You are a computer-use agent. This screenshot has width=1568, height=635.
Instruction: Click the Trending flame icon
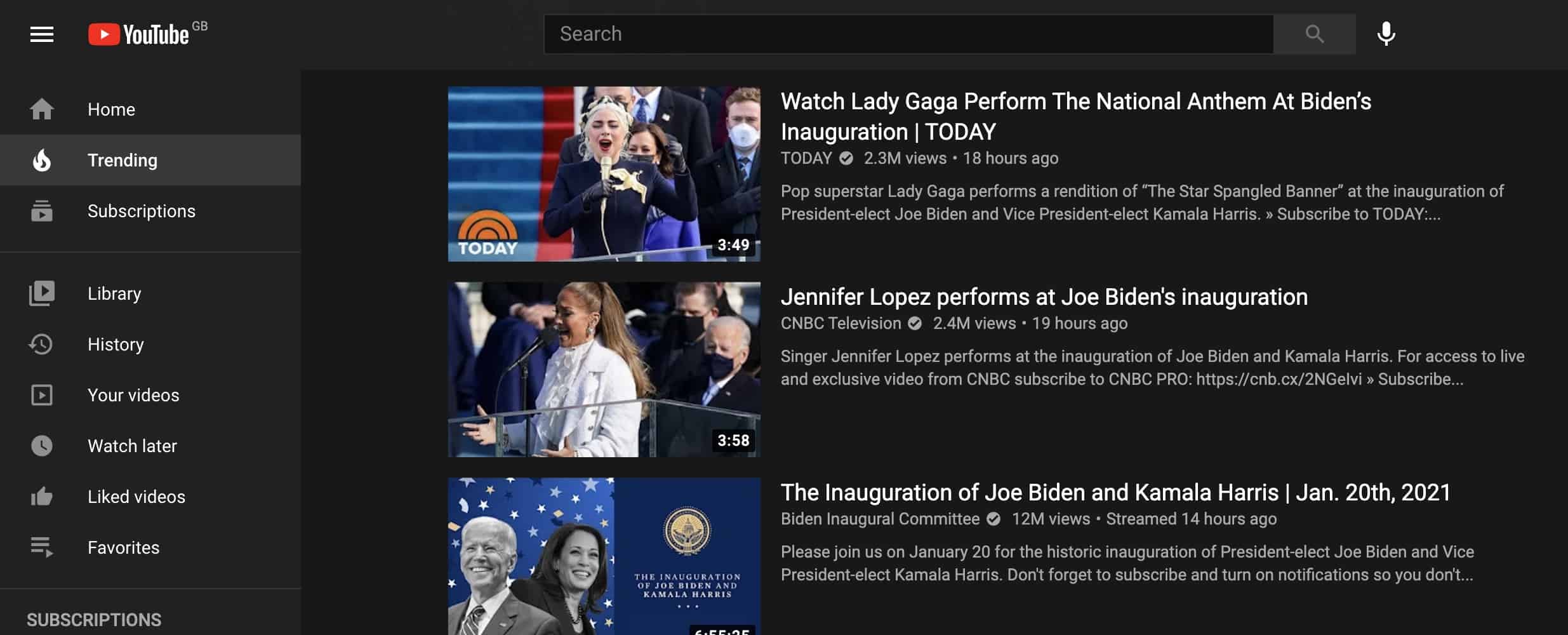[42, 160]
